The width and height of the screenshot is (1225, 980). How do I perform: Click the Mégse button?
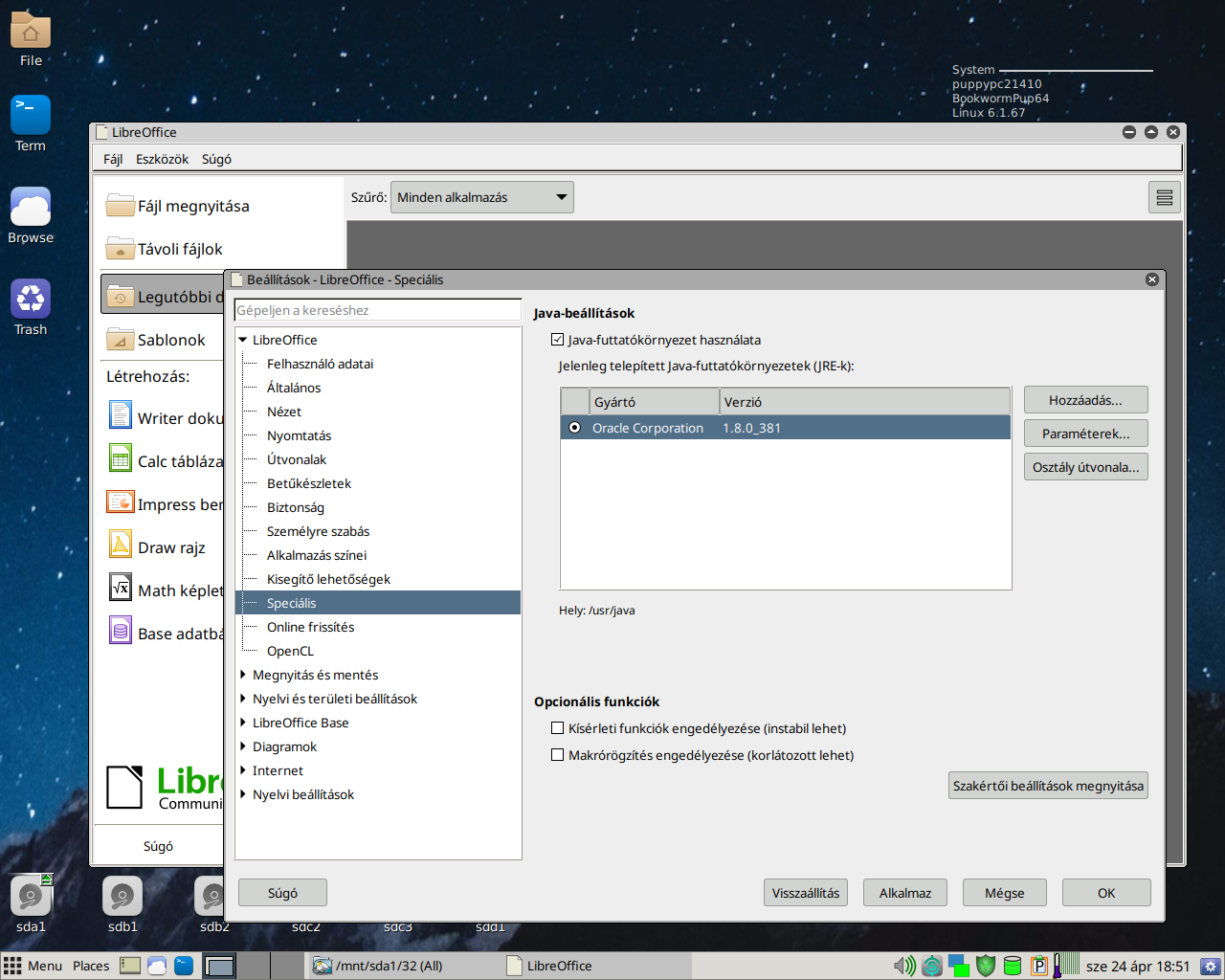click(1005, 893)
